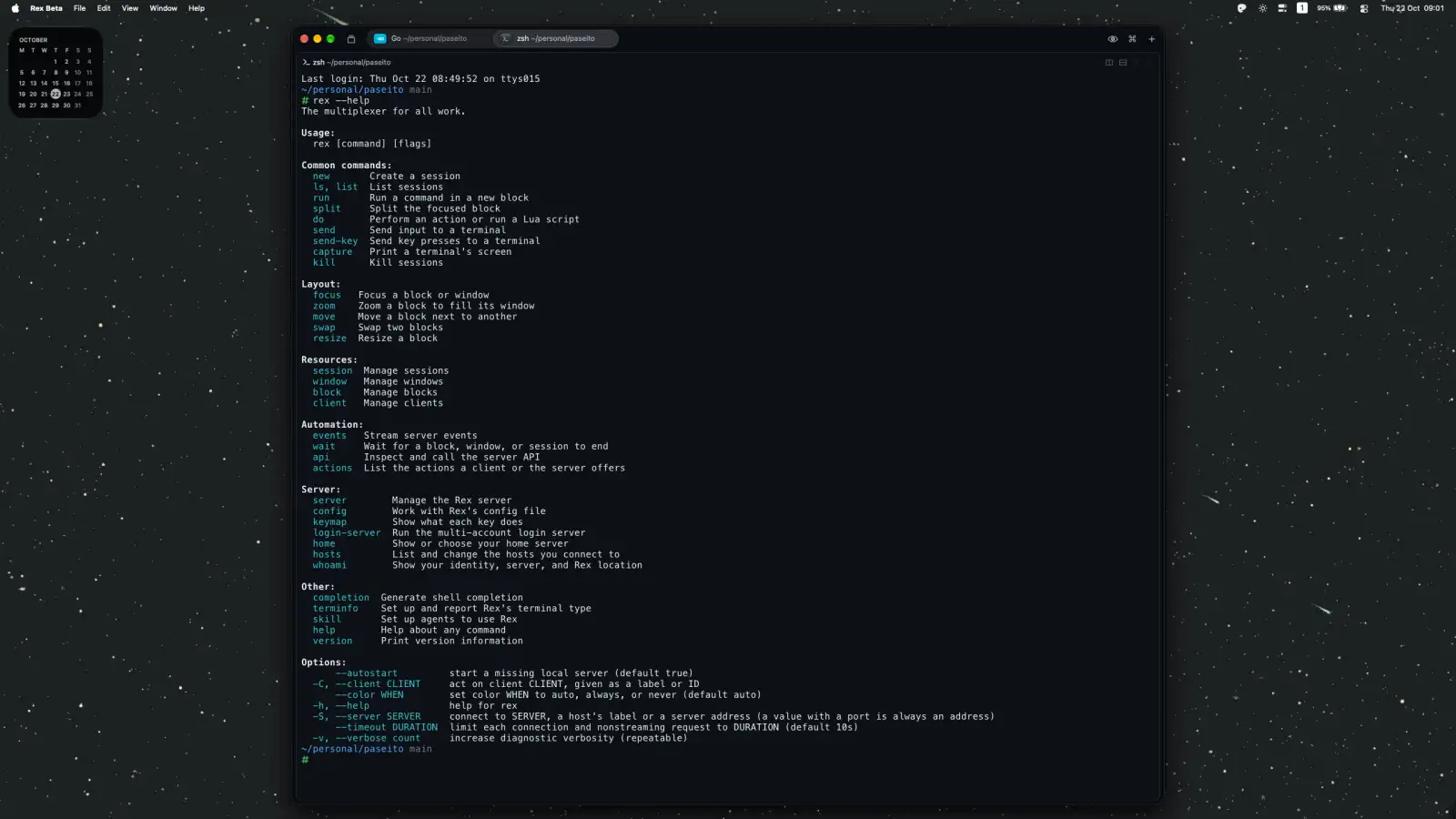Click the 'events' command under Automation

coord(329,436)
